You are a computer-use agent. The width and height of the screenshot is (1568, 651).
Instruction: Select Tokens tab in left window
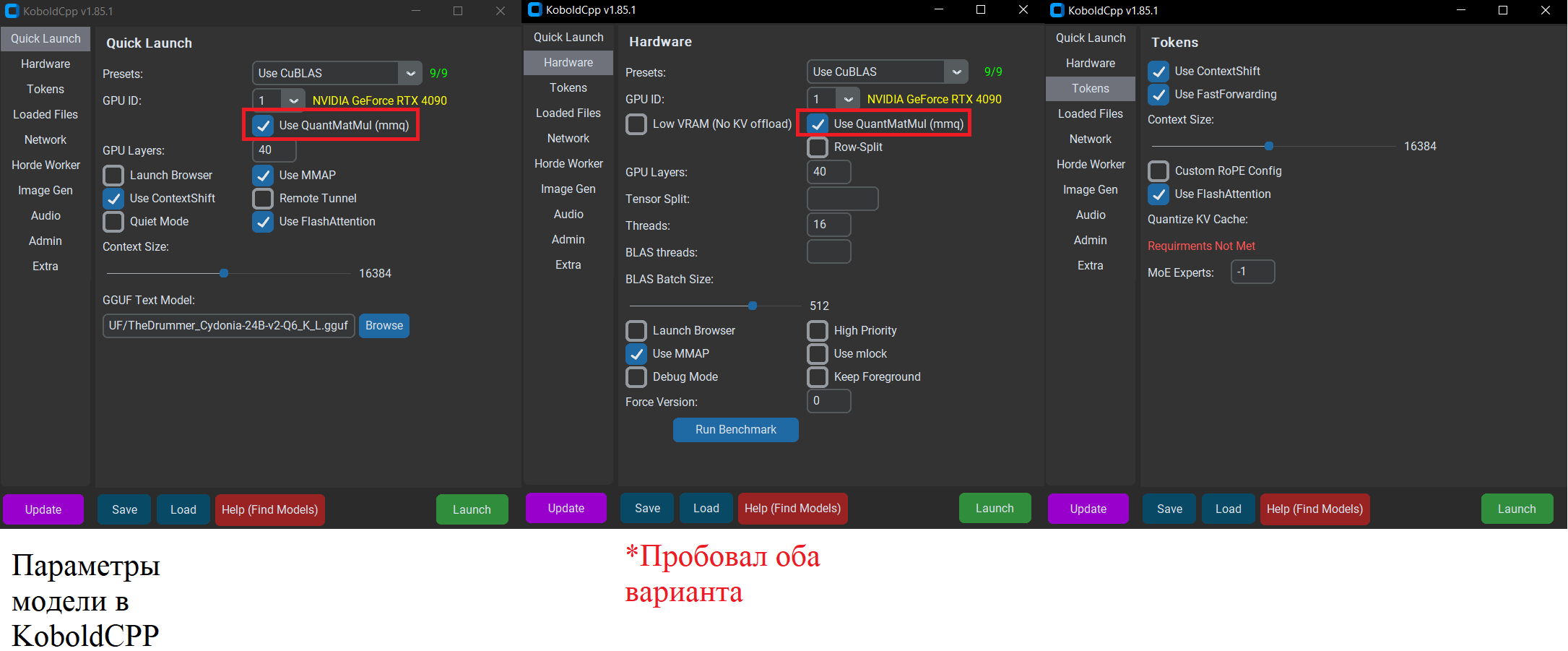[x=46, y=90]
